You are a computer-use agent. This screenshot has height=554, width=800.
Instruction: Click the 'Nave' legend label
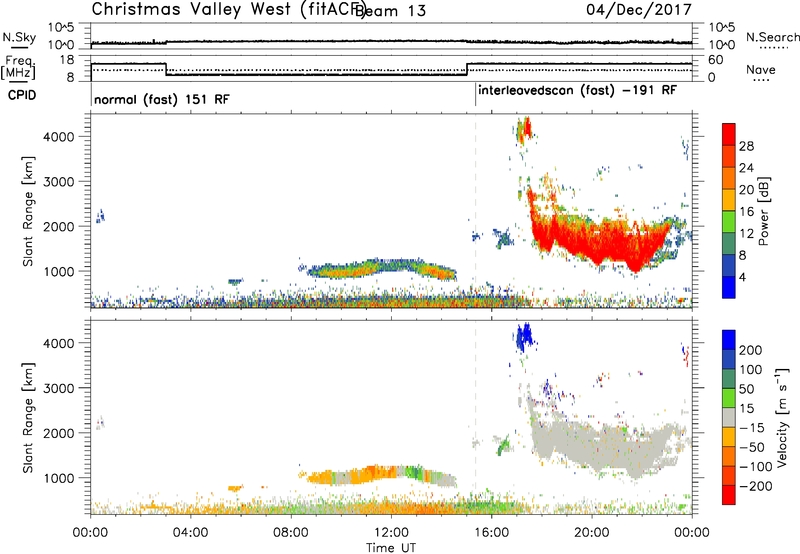coord(761,69)
